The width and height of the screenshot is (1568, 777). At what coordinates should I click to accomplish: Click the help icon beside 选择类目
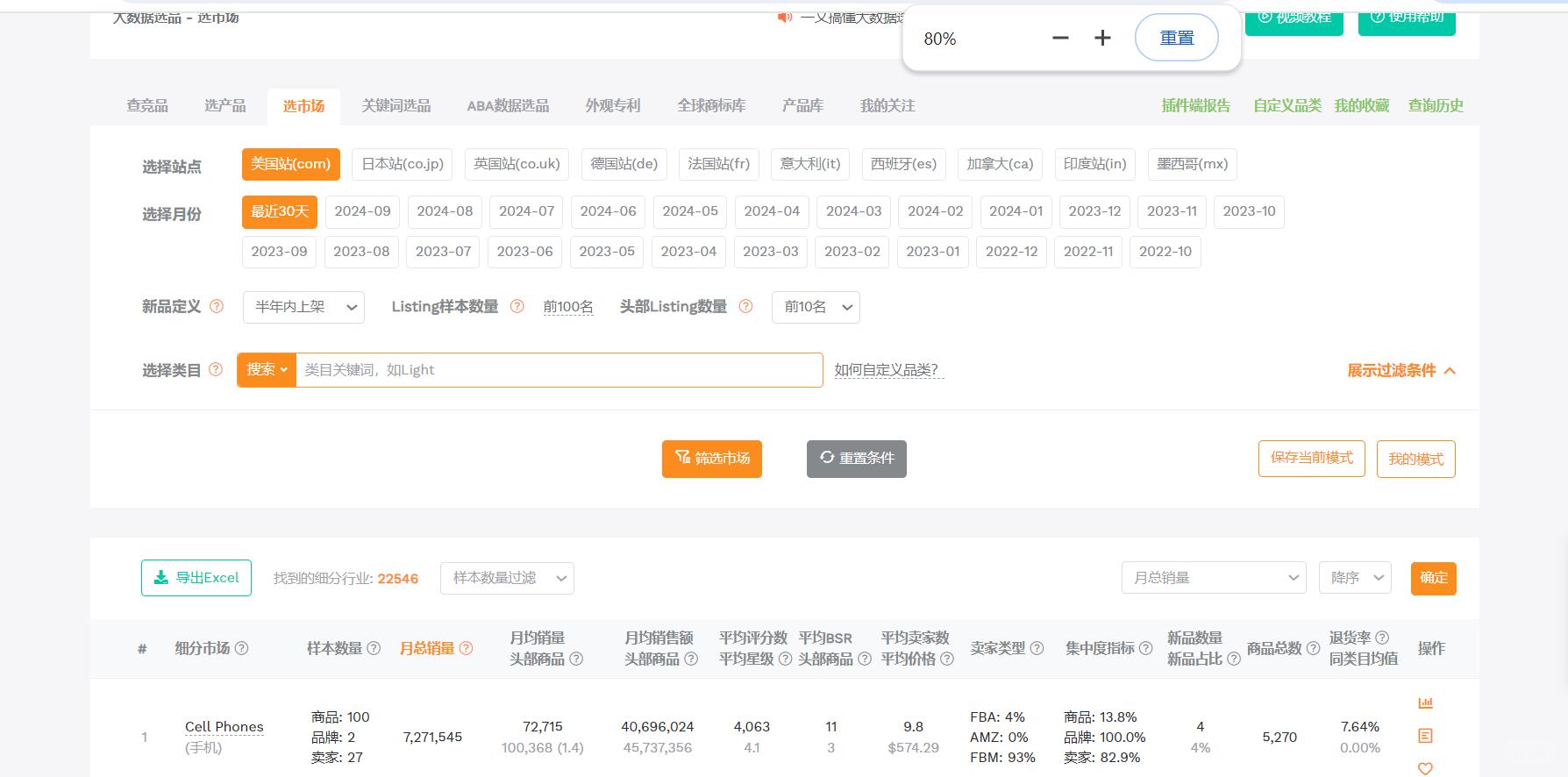(x=216, y=369)
